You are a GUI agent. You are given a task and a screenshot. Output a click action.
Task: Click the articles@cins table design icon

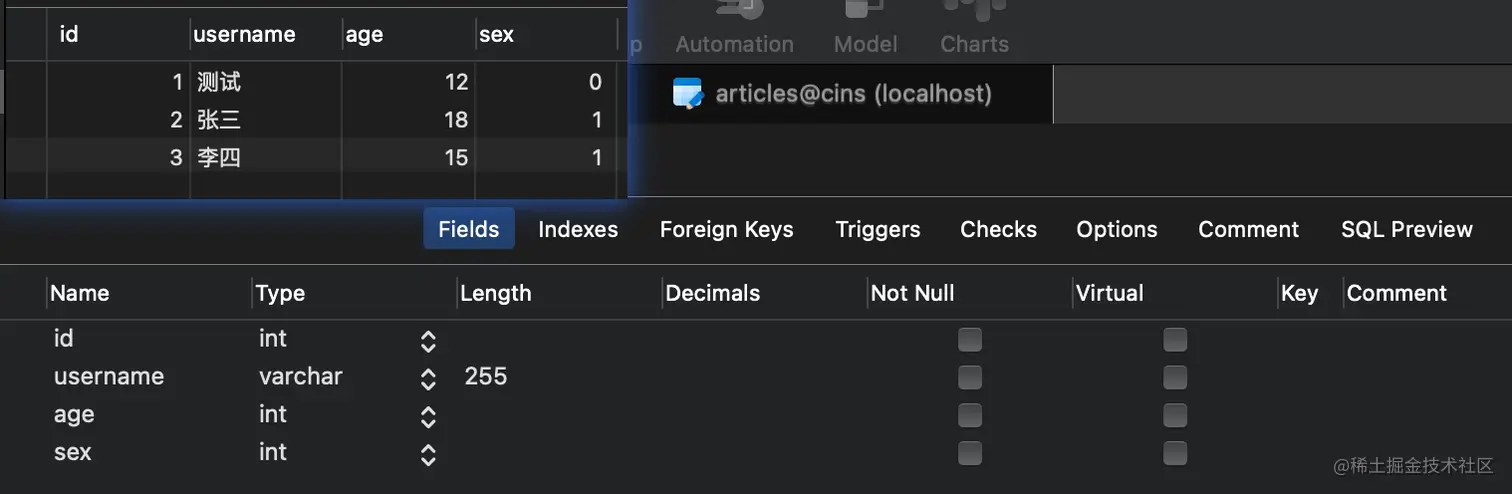pyautogui.click(x=688, y=94)
